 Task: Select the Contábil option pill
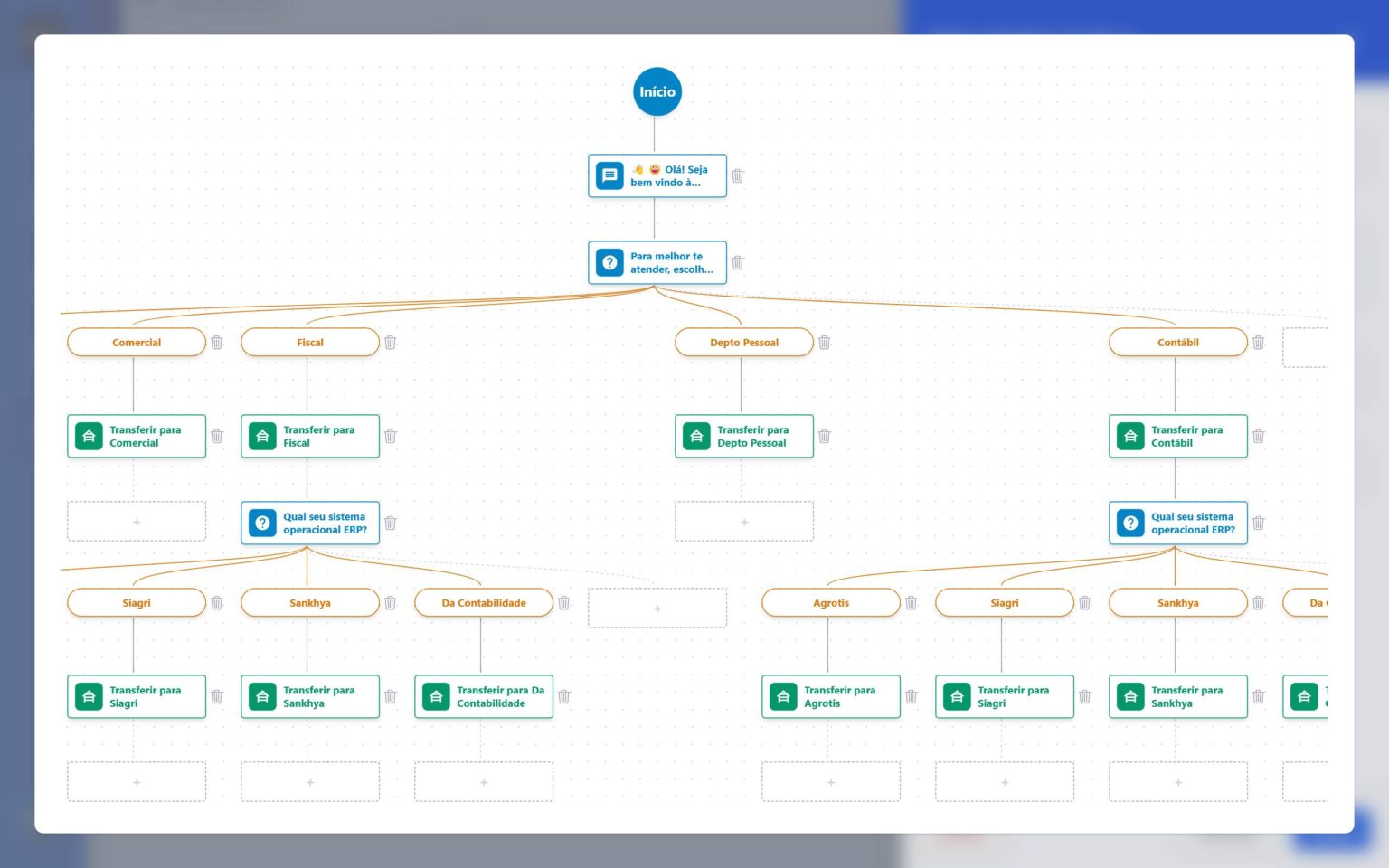[x=1178, y=342]
